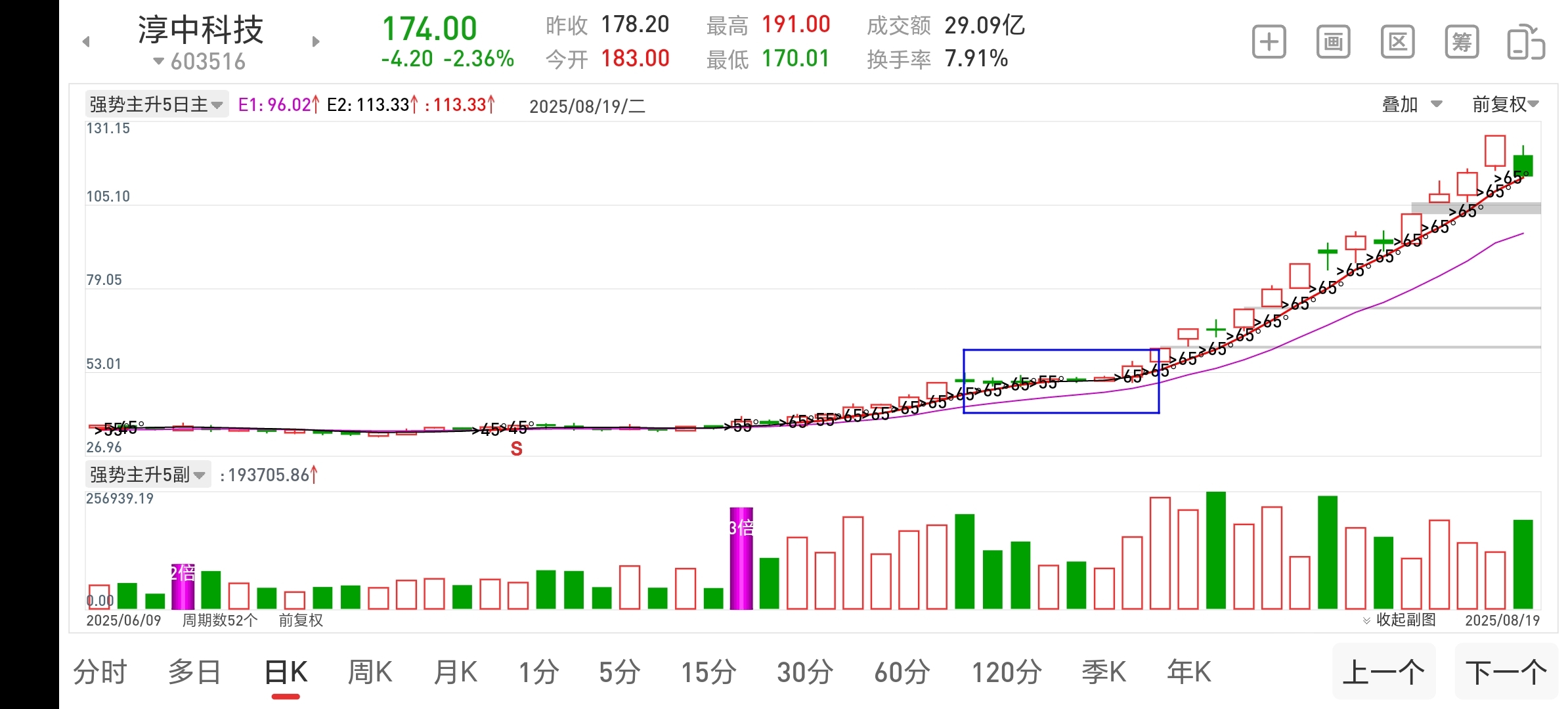1568x709 pixels.
Task: Open the 强势主升5副 sub-indicator dropdown
Action: pos(148,474)
